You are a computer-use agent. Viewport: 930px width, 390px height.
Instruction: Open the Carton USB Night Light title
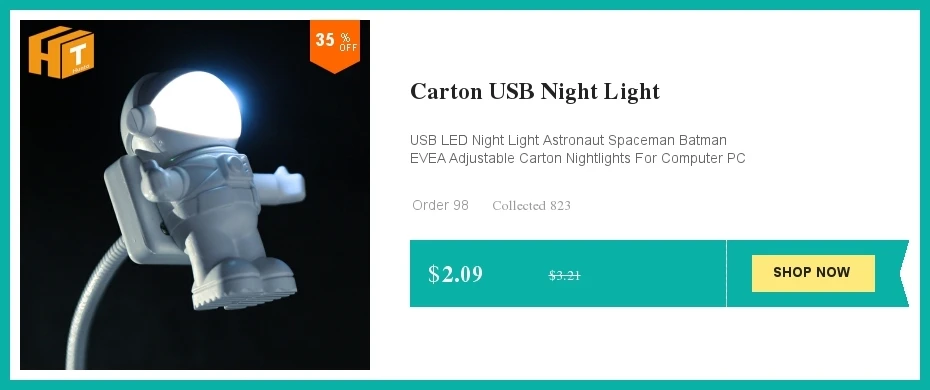click(534, 92)
